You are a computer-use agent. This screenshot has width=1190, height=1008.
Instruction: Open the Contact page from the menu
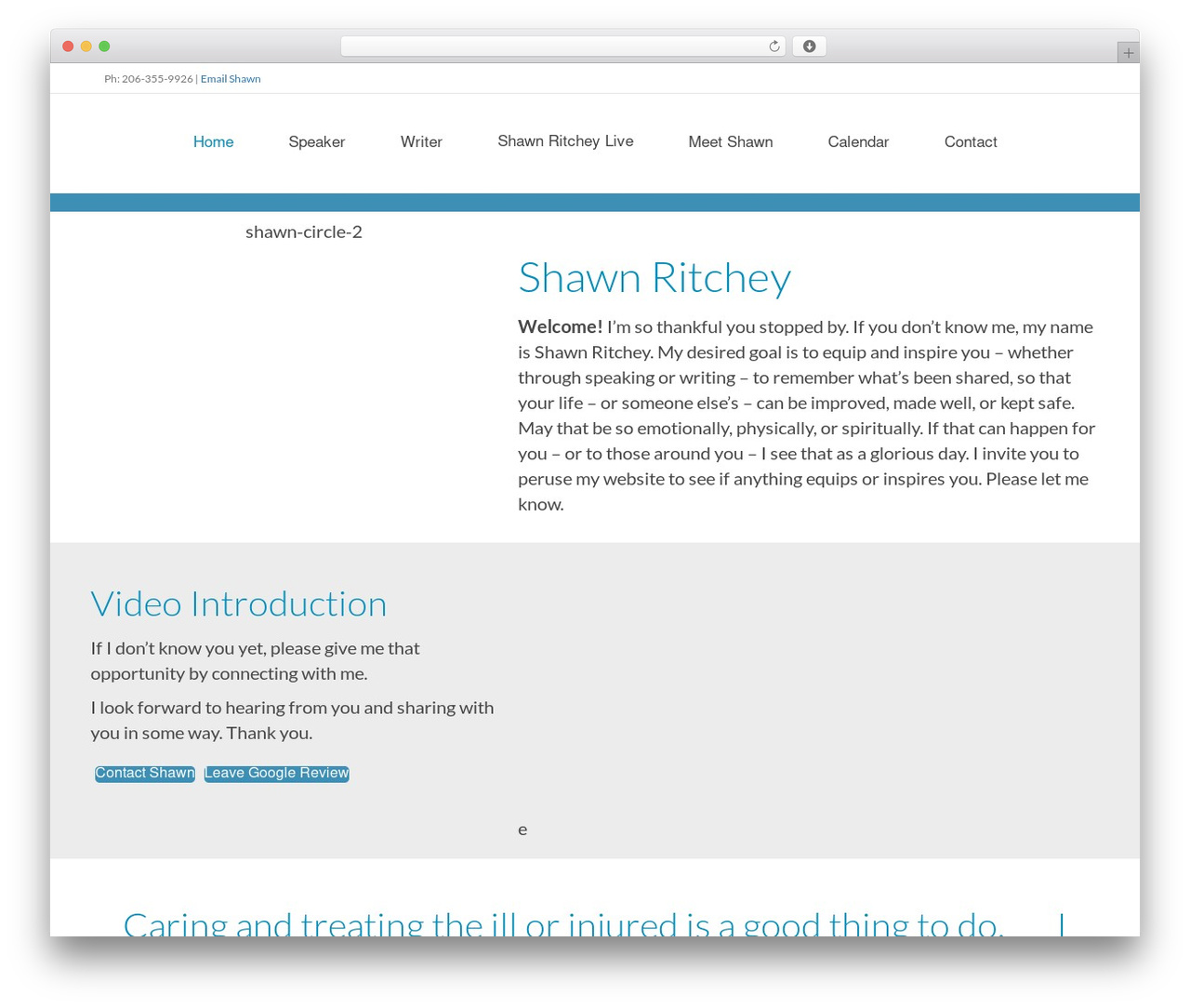click(x=971, y=141)
